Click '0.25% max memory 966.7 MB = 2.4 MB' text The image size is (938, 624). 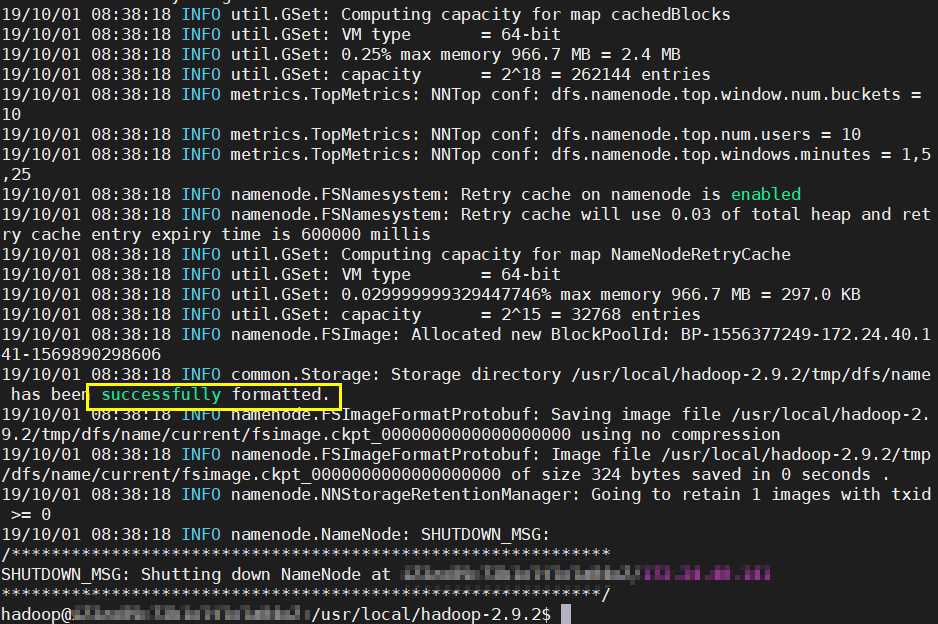click(x=510, y=55)
